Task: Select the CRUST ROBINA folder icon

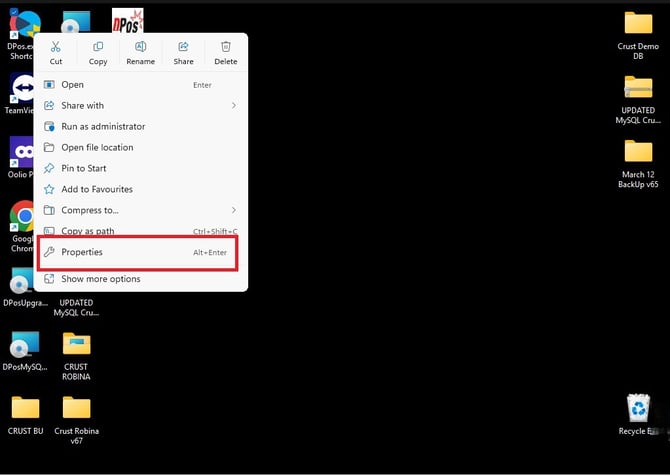Action: coord(76,343)
